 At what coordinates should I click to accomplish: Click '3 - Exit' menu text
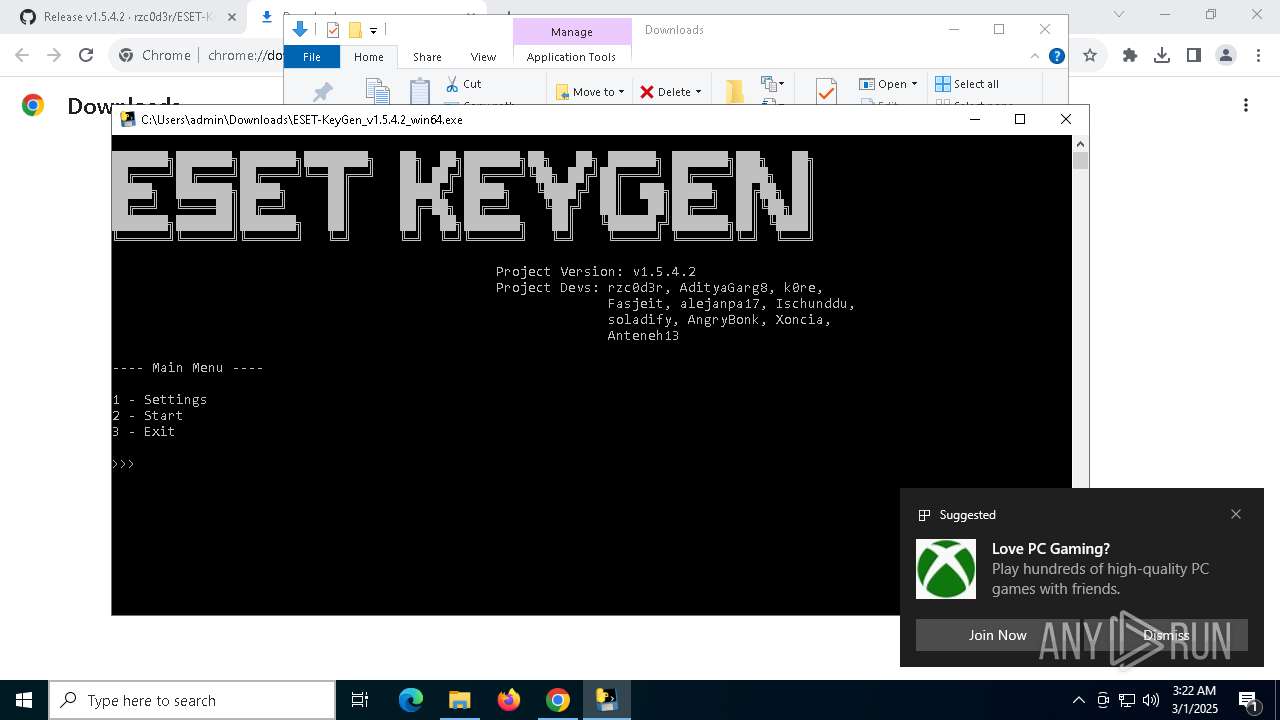coord(144,432)
